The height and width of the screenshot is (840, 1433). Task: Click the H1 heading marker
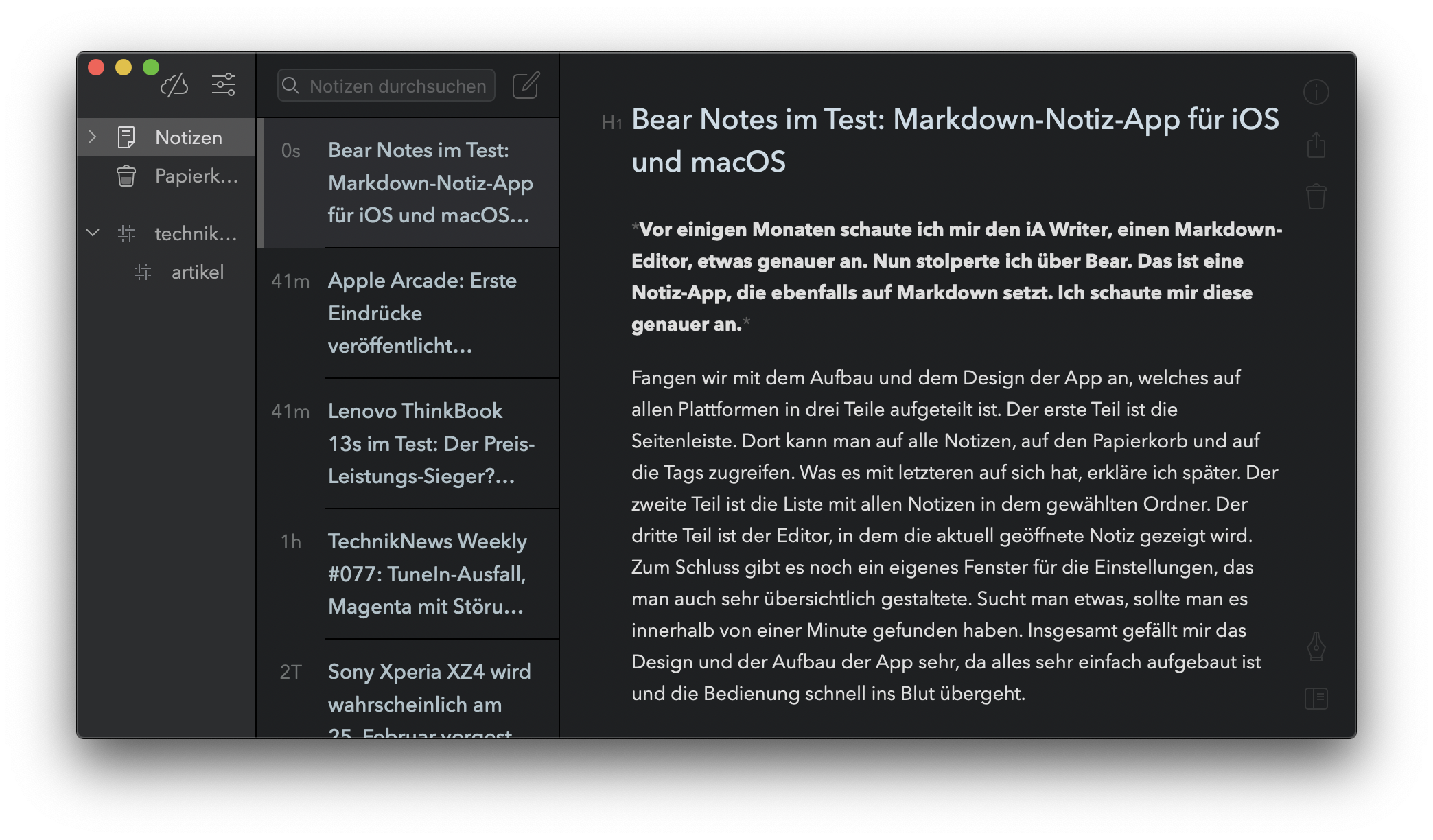pyautogui.click(x=611, y=123)
